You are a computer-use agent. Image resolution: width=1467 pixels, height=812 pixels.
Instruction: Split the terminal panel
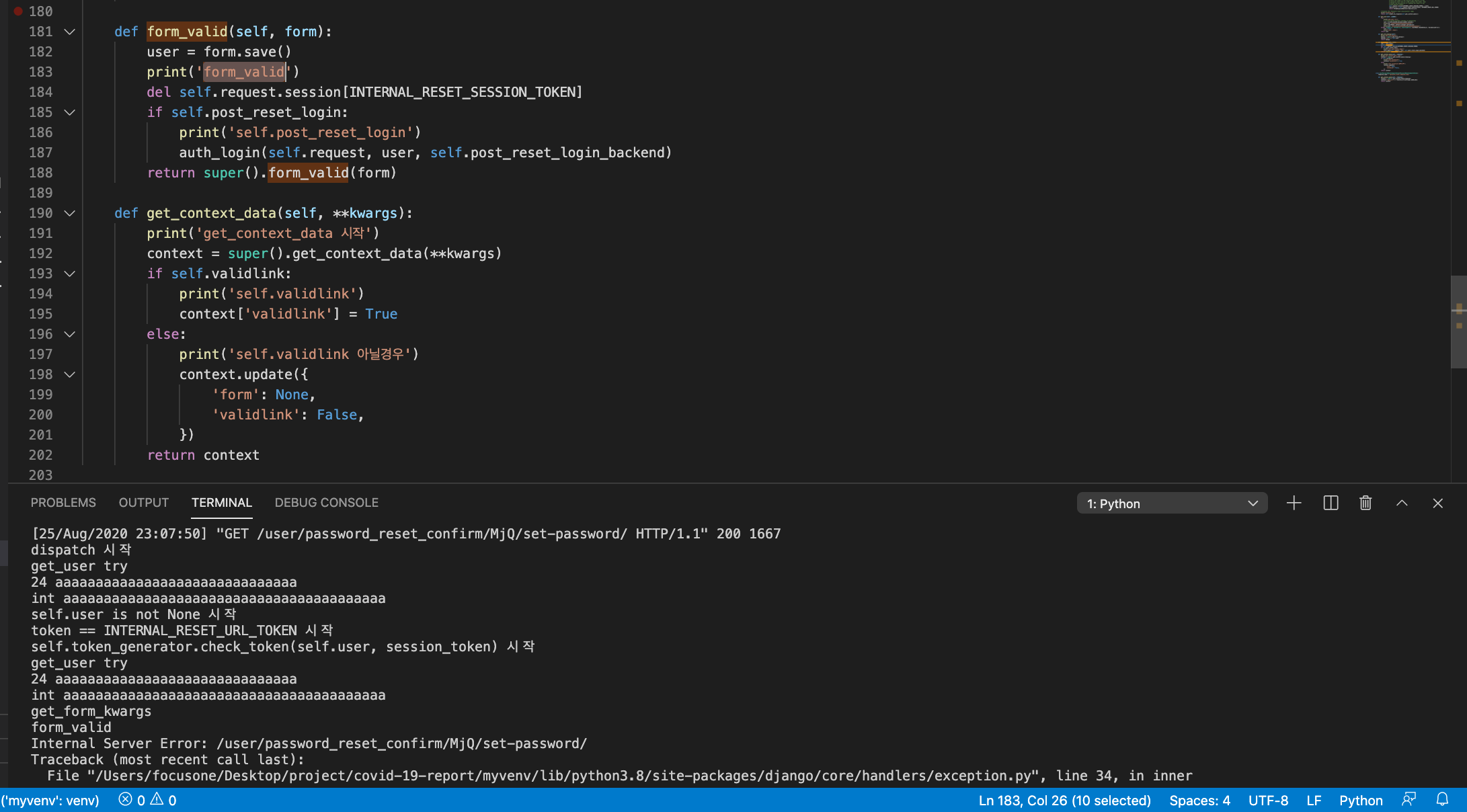[1331, 503]
